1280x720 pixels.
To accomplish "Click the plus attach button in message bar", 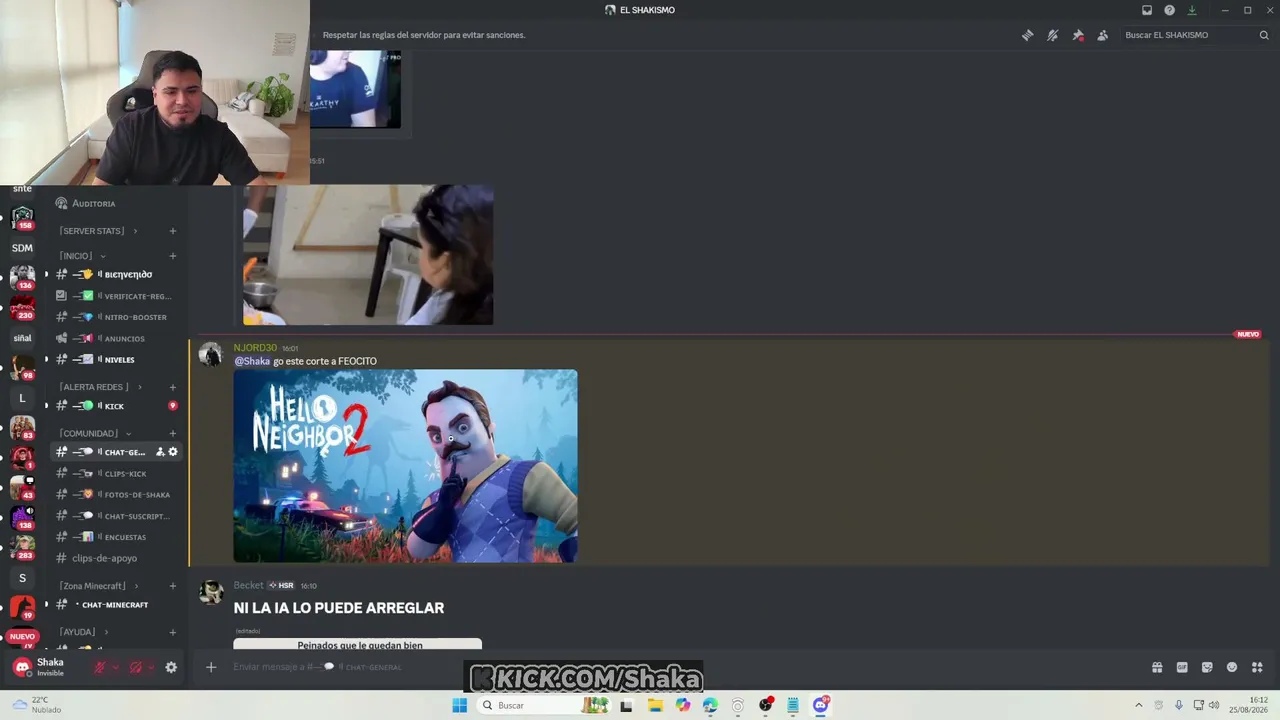I will pos(211,667).
